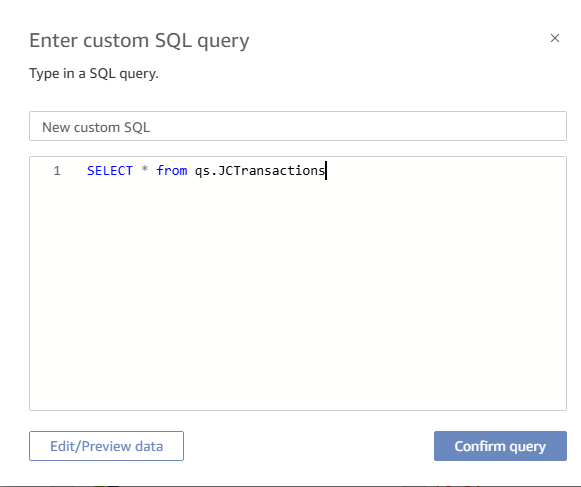Click the 'from' keyword in the query

(172, 171)
